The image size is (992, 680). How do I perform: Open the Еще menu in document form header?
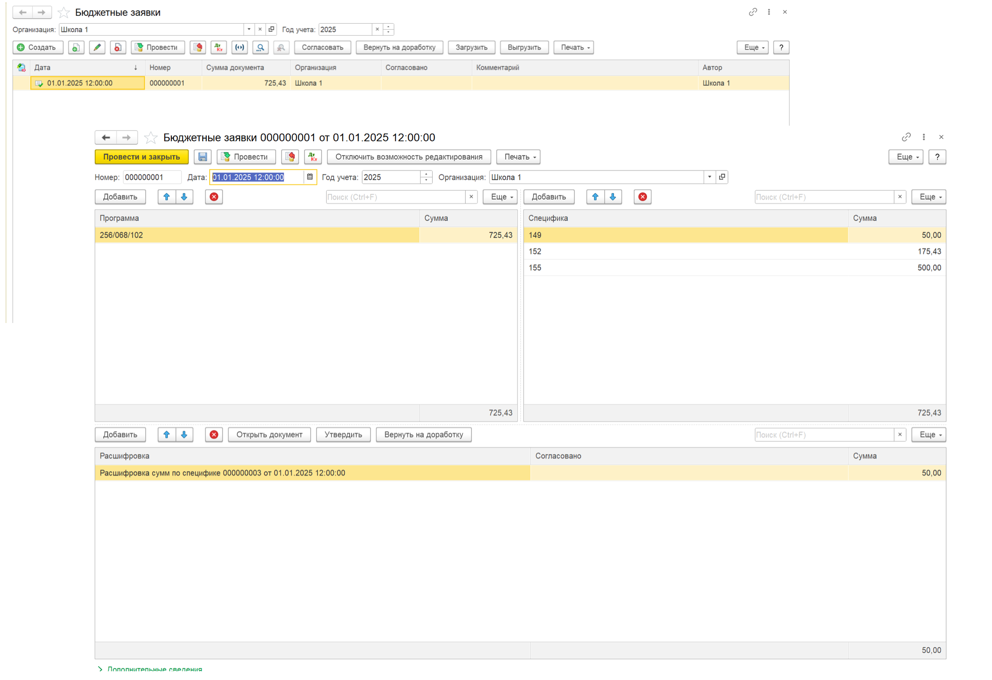[907, 157]
